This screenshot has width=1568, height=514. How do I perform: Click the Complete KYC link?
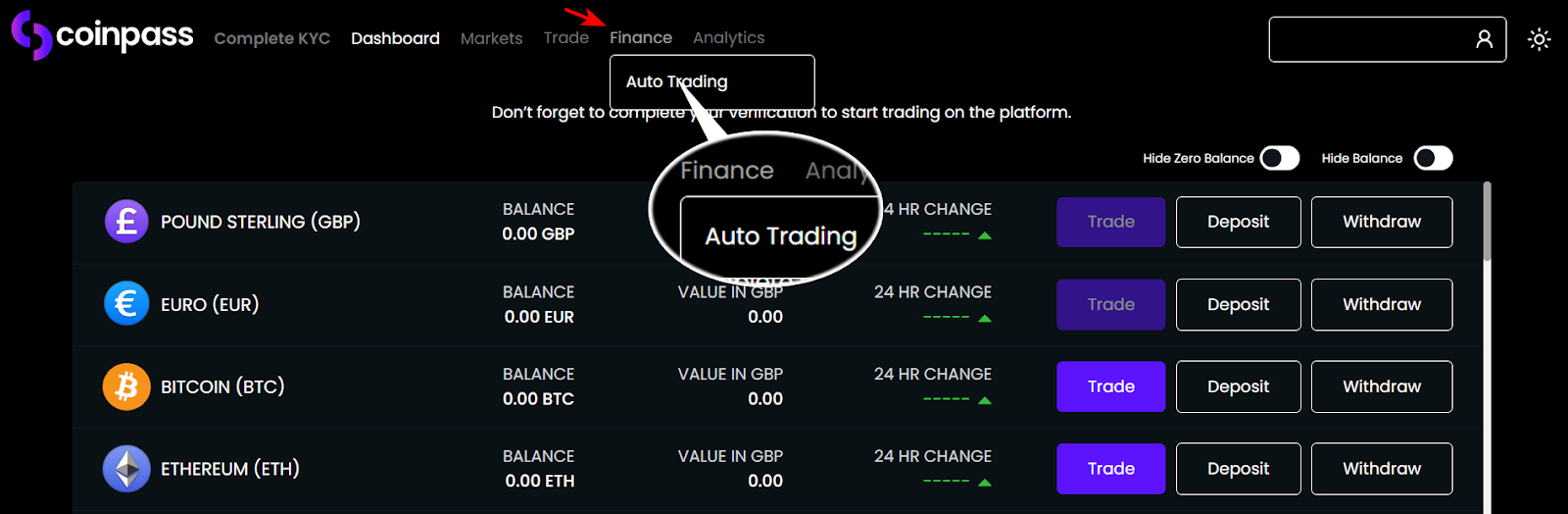click(x=271, y=38)
